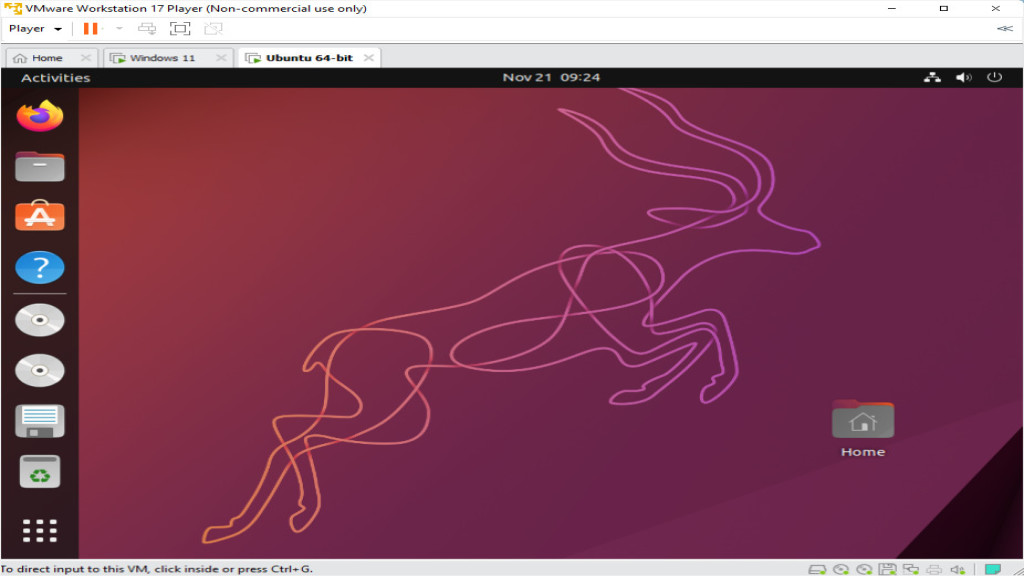The image size is (1024, 576).
Task: Click the teal notification square in the status bar
Action: tap(993, 567)
